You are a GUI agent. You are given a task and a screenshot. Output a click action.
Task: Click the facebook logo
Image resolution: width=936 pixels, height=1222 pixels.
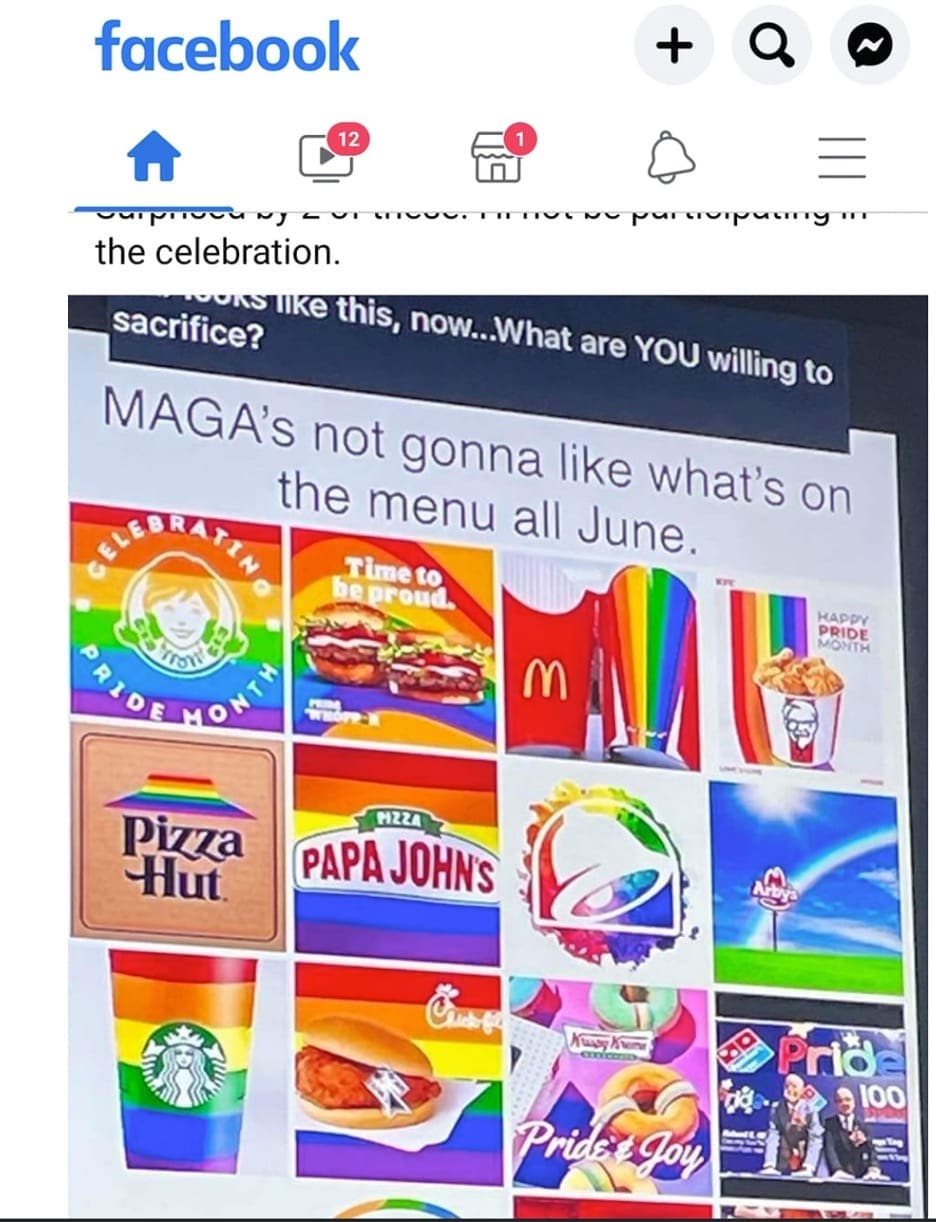tap(227, 48)
